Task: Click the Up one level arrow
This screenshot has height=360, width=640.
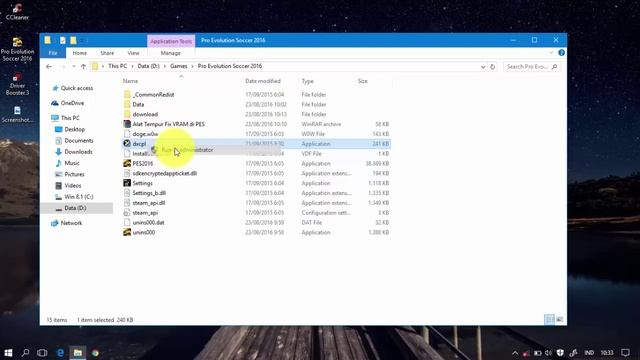Action: (83, 66)
